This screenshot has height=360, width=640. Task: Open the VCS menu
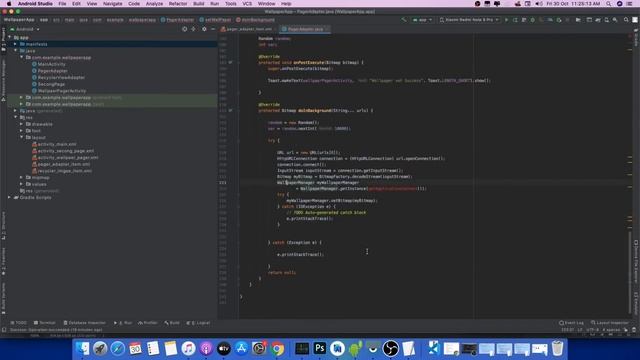[x=247, y=4]
